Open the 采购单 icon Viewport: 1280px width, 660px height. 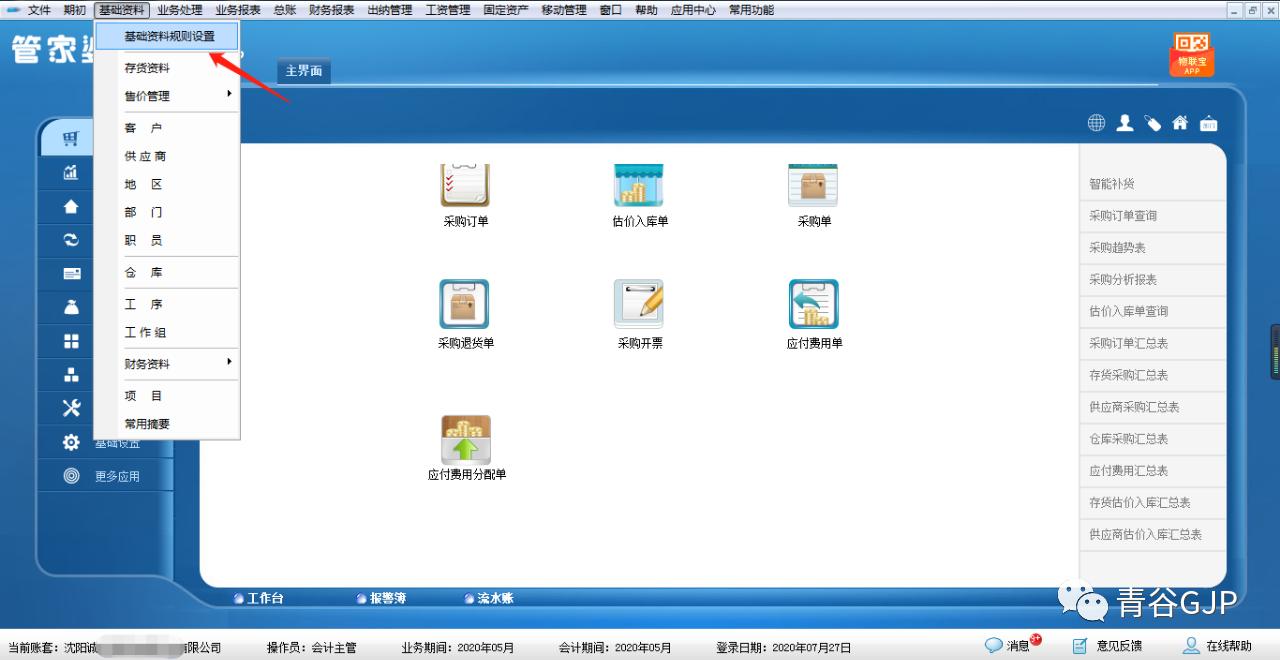click(x=813, y=186)
